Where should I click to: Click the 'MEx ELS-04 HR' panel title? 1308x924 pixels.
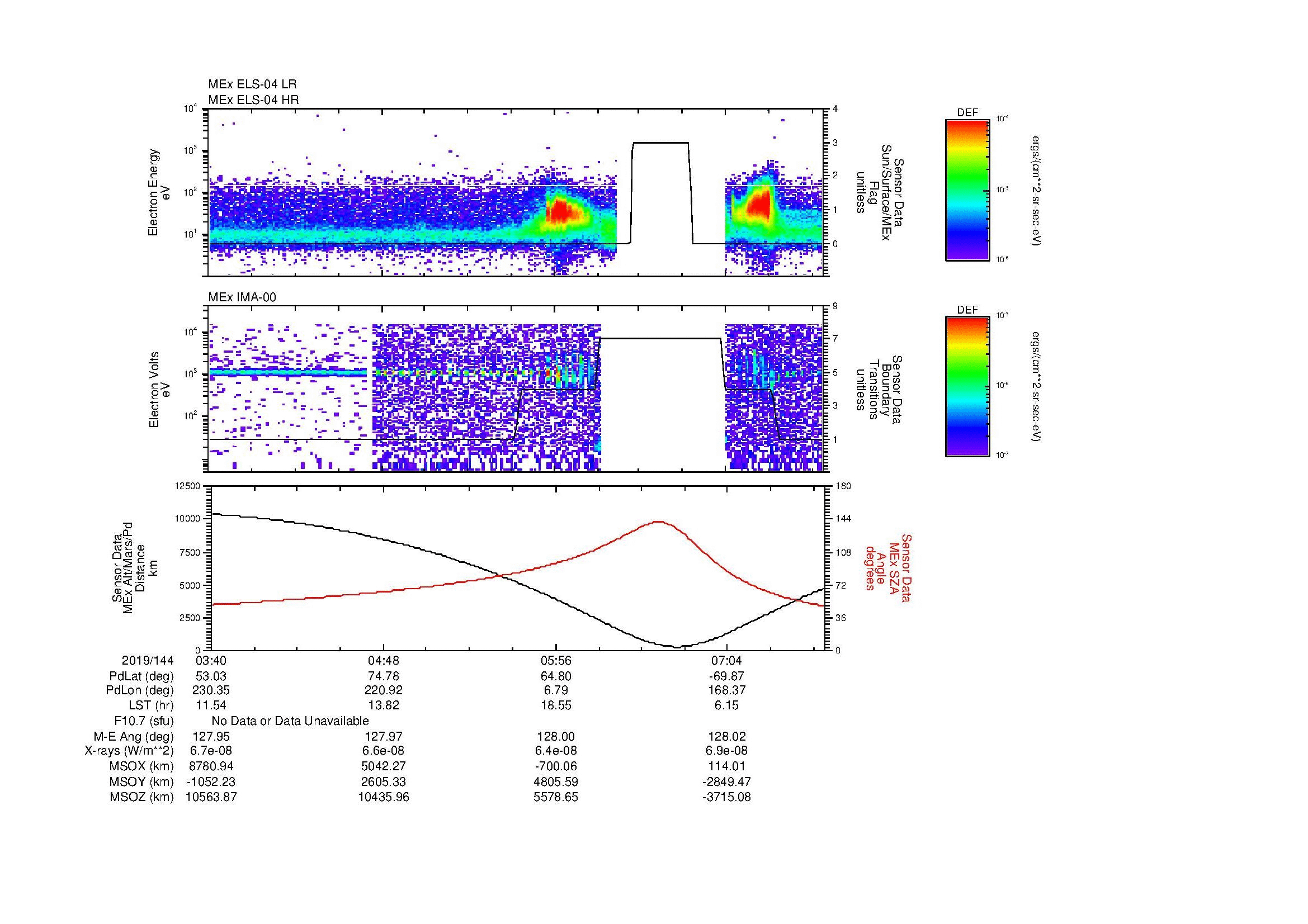pos(253,99)
